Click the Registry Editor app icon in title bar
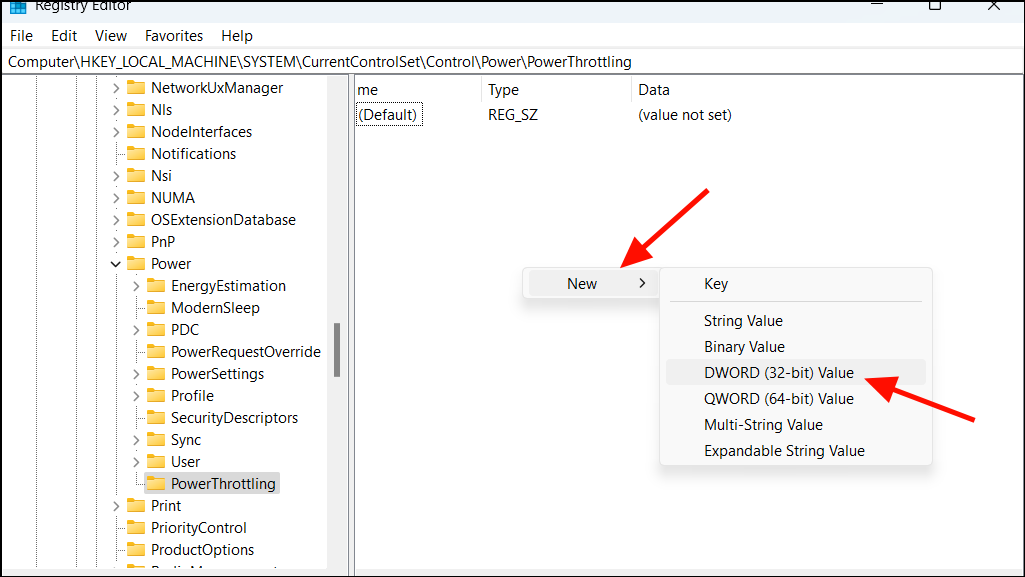The image size is (1025, 577). tap(18, 7)
